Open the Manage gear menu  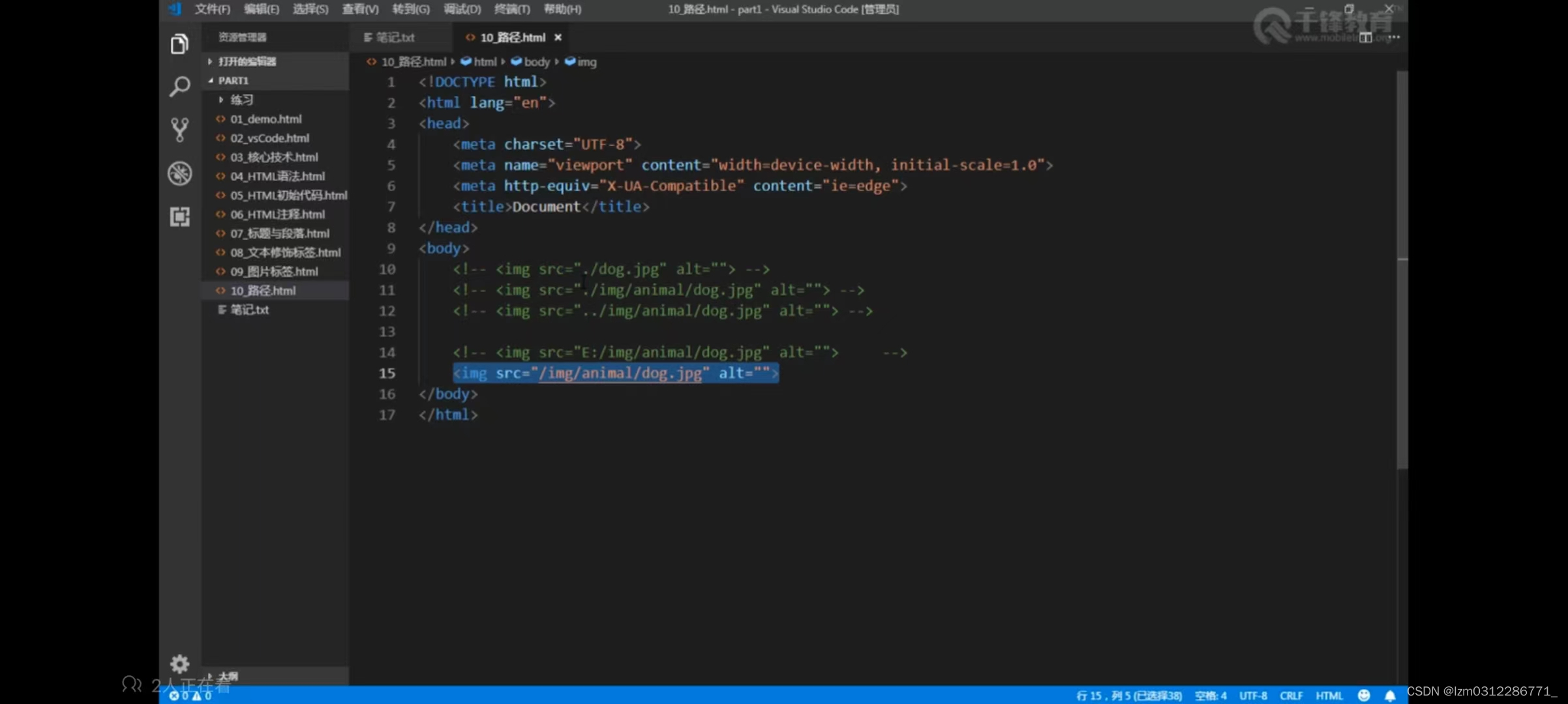pyautogui.click(x=179, y=664)
